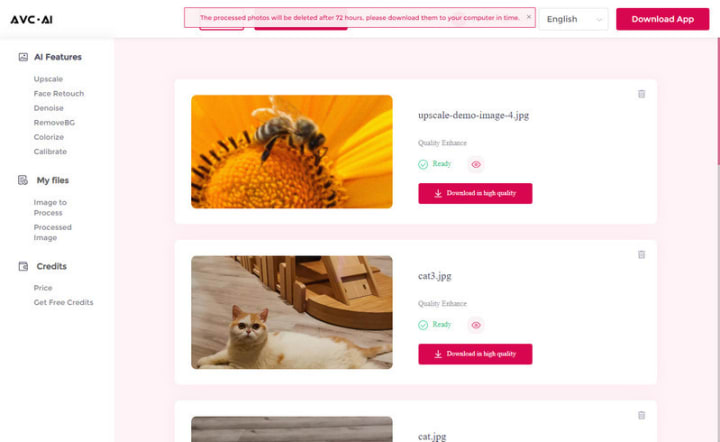Preview cat3.jpg using the eye icon

[x=476, y=325]
